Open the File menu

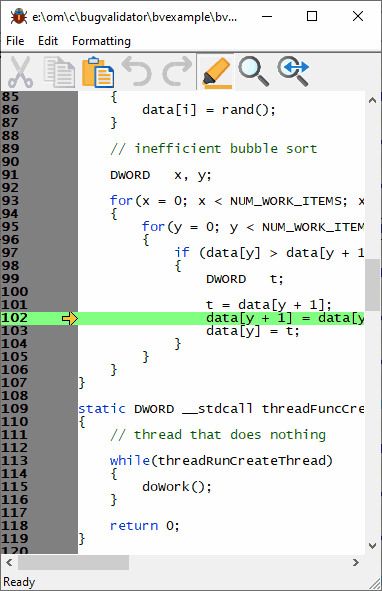[x=15, y=41]
